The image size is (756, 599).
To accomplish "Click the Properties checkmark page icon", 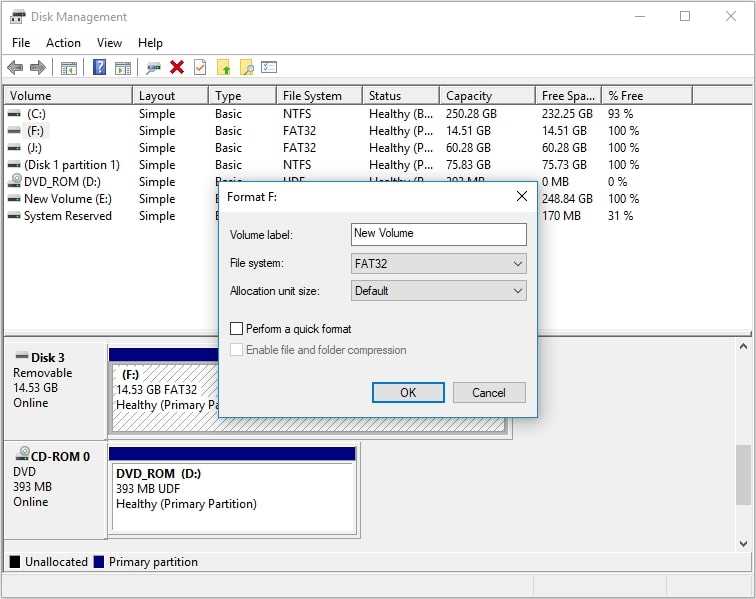I will 200,67.
